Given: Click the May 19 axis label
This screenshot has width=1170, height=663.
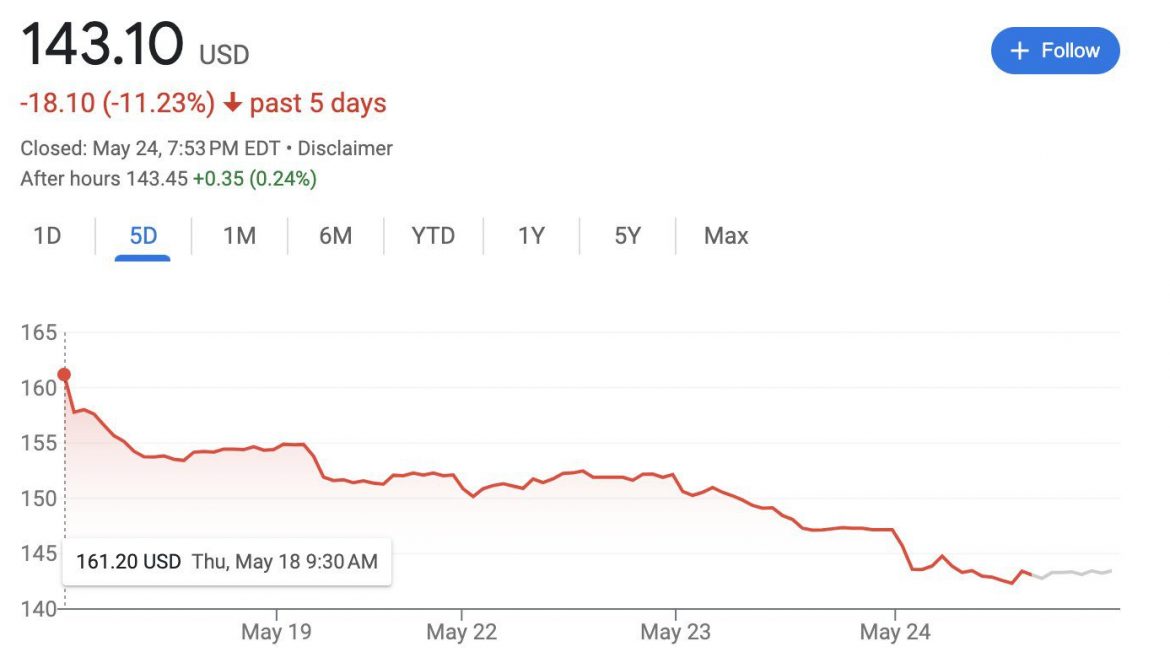Looking at the screenshot, I should pyautogui.click(x=276, y=632).
